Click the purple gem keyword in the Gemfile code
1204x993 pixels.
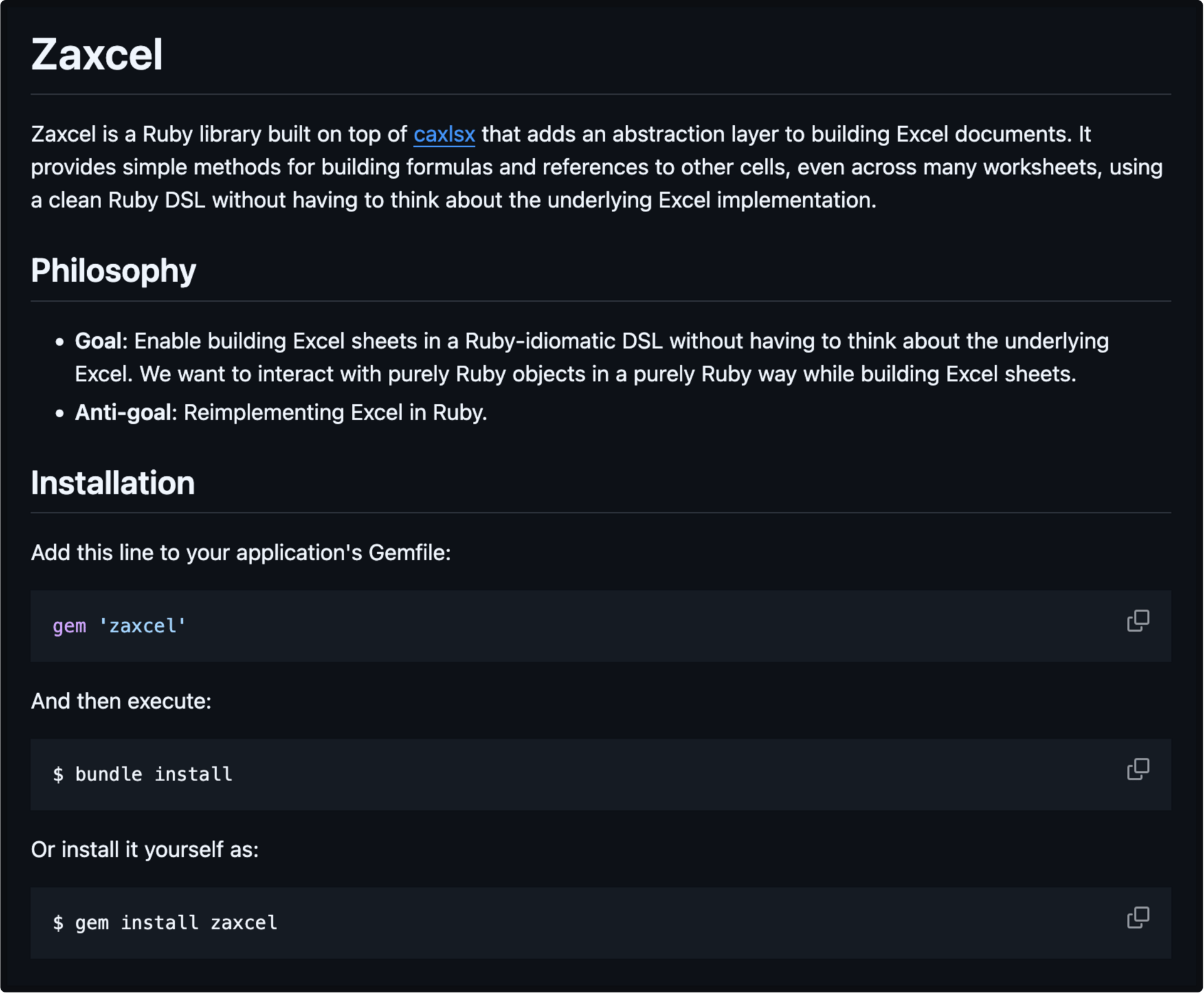pos(69,626)
